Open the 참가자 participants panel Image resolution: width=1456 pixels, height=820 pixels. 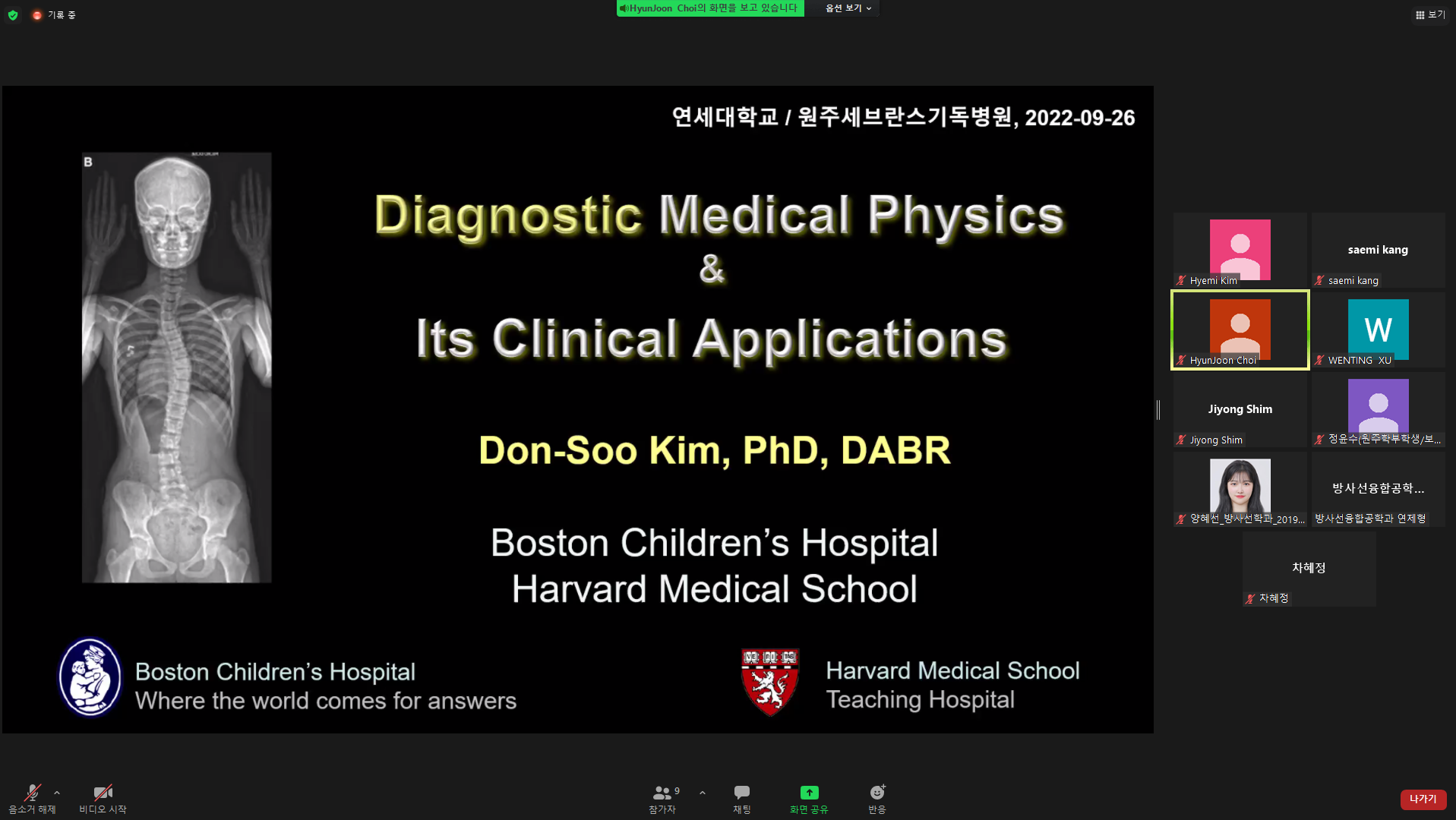[662, 799]
